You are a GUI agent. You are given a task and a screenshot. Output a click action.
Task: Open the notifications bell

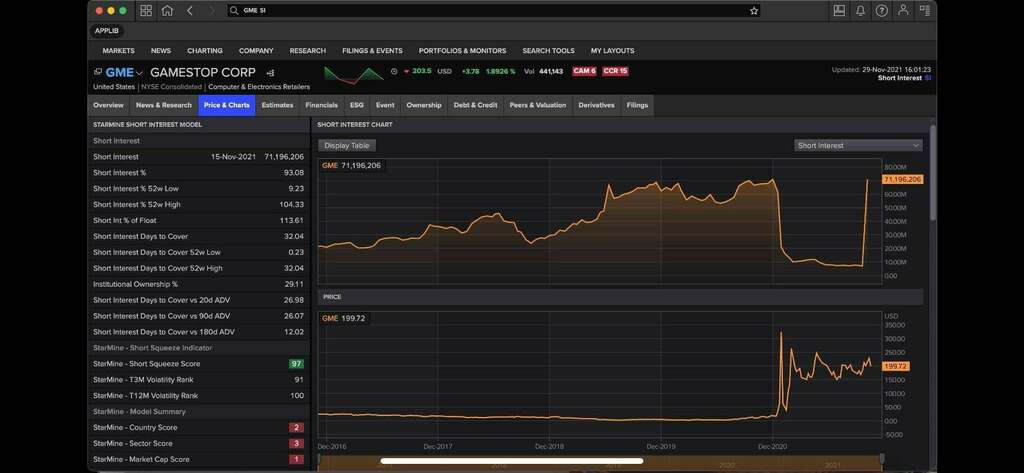click(x=861, y=10)
